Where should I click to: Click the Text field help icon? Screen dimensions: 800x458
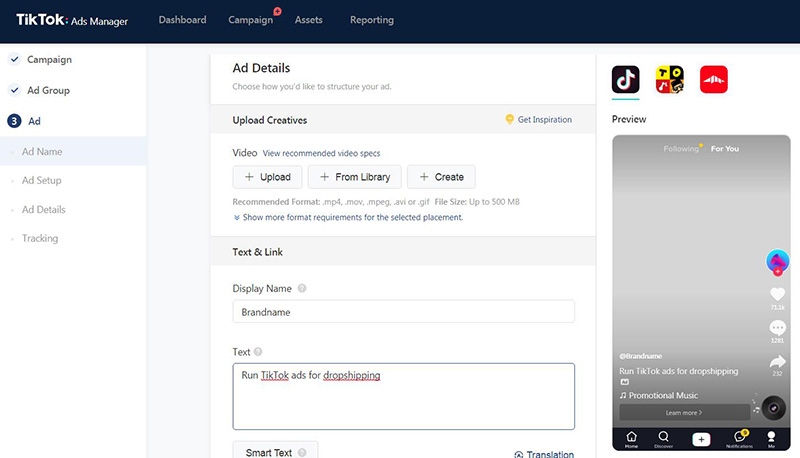tap(258, 351)
